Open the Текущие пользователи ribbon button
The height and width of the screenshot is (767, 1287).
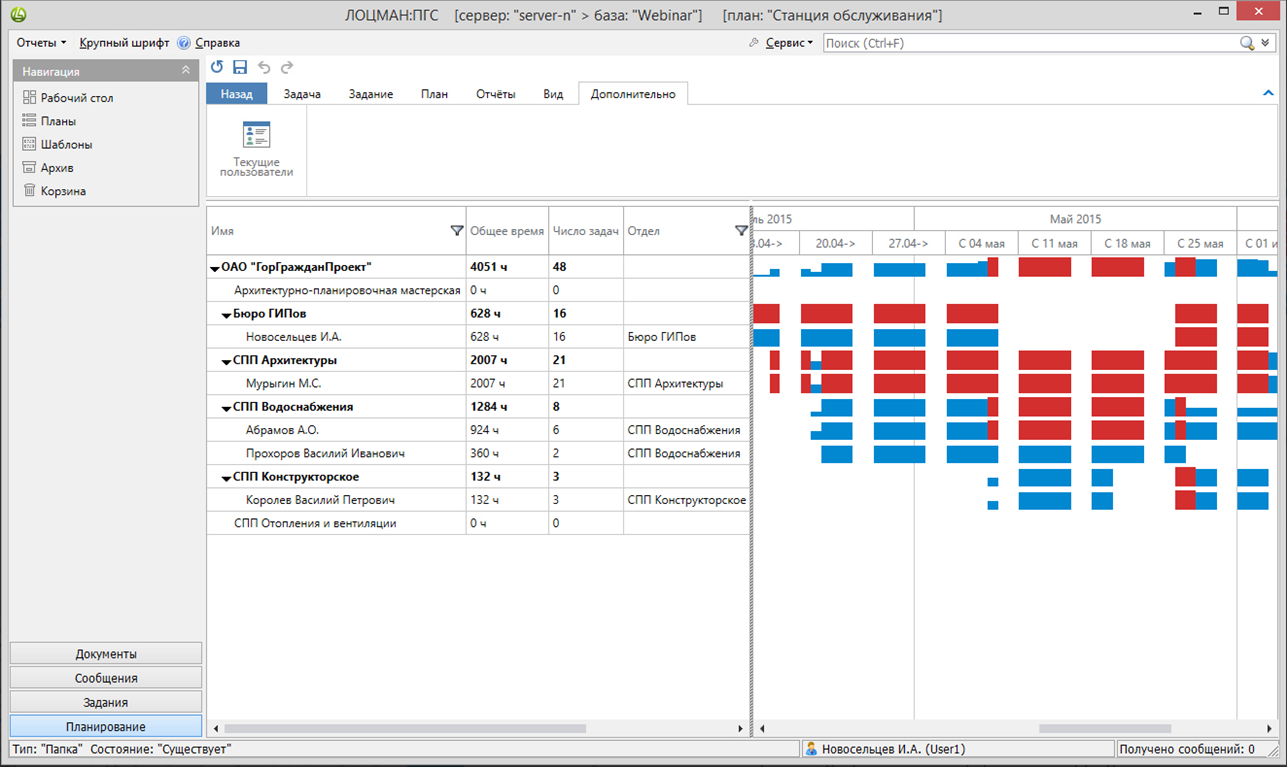tap(256, 150)
